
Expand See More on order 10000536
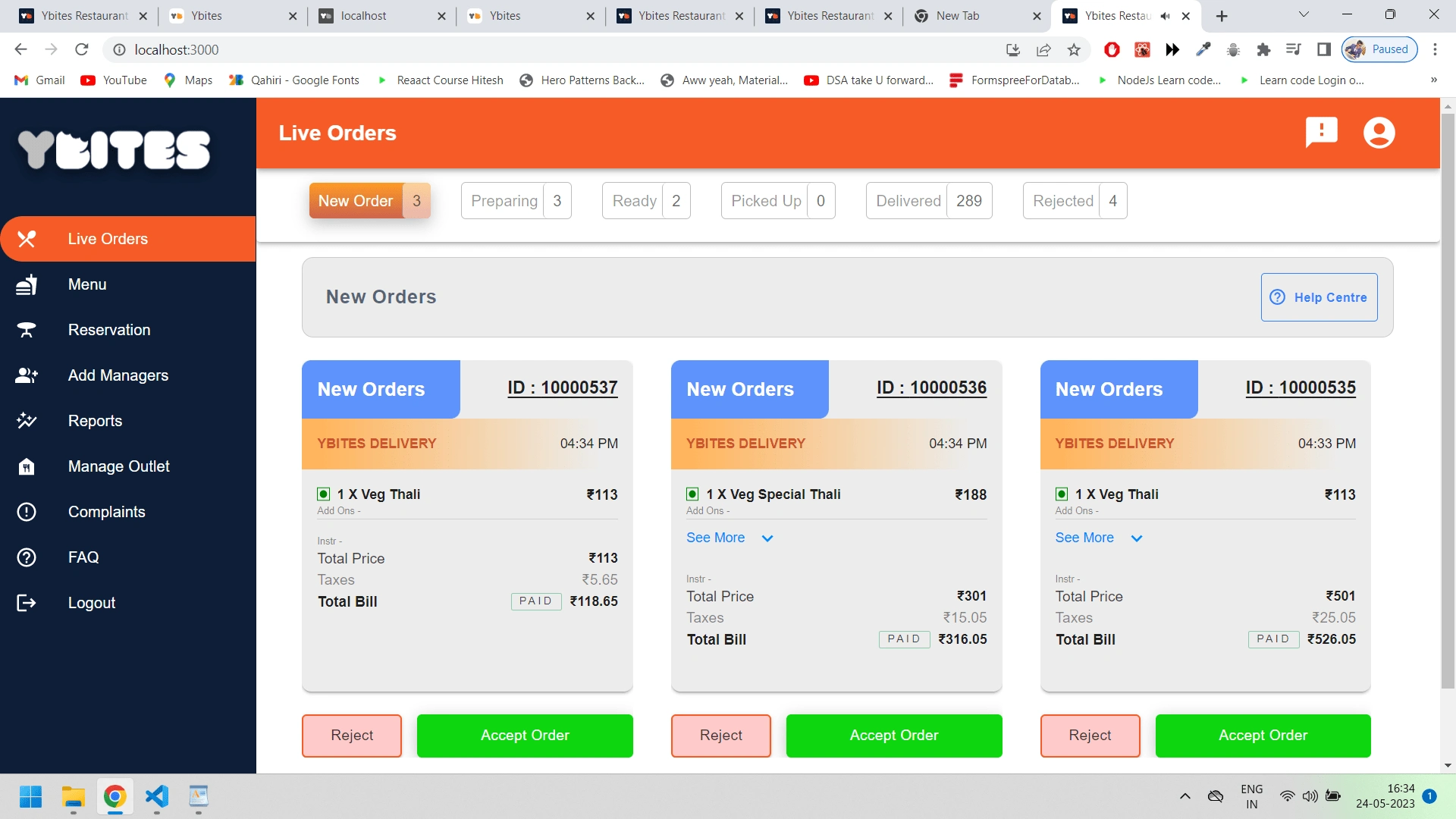(x=729, y=538)
